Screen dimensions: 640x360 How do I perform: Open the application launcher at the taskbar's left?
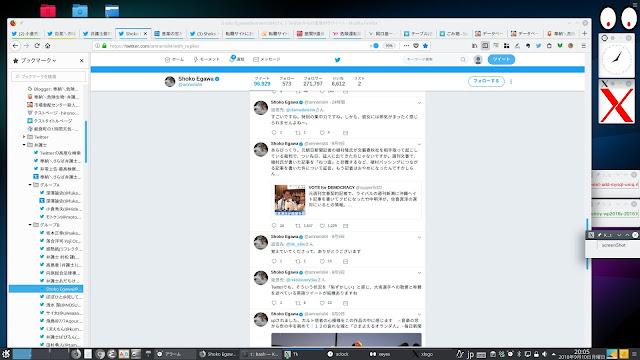[x=6, y=354]
